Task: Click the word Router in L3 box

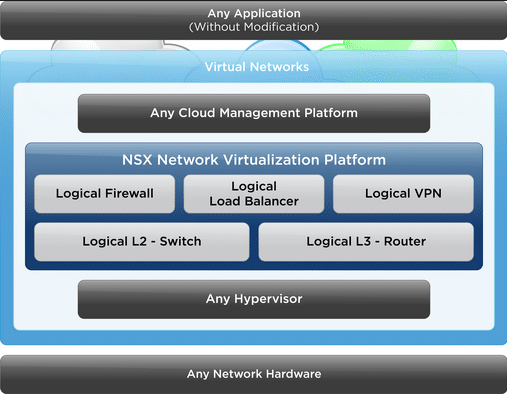Action: [405, 241]
